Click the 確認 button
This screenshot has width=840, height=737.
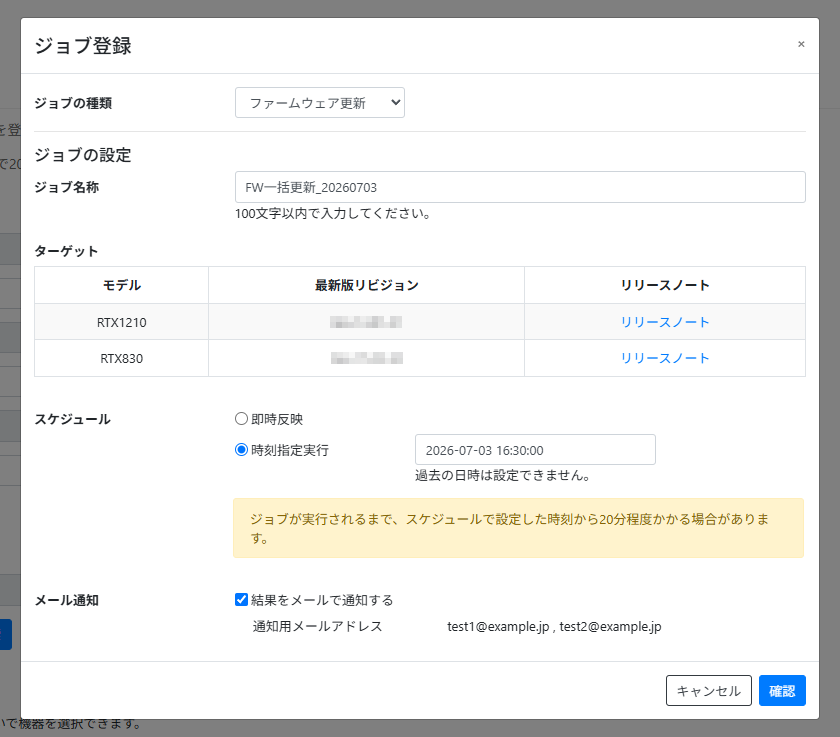pyautogui.click(x=782, y=690)
